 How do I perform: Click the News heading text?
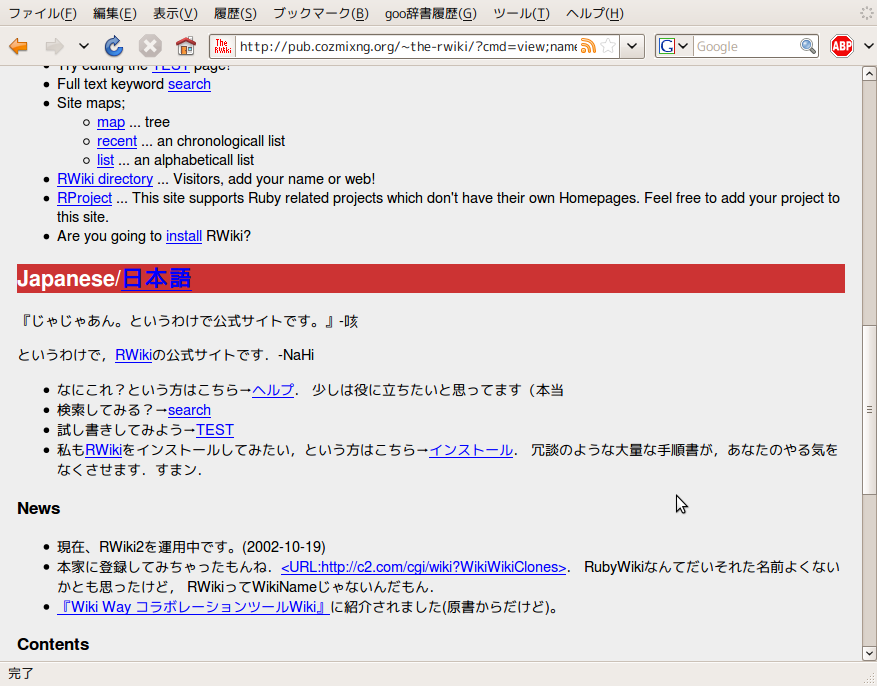click(39, 508)
